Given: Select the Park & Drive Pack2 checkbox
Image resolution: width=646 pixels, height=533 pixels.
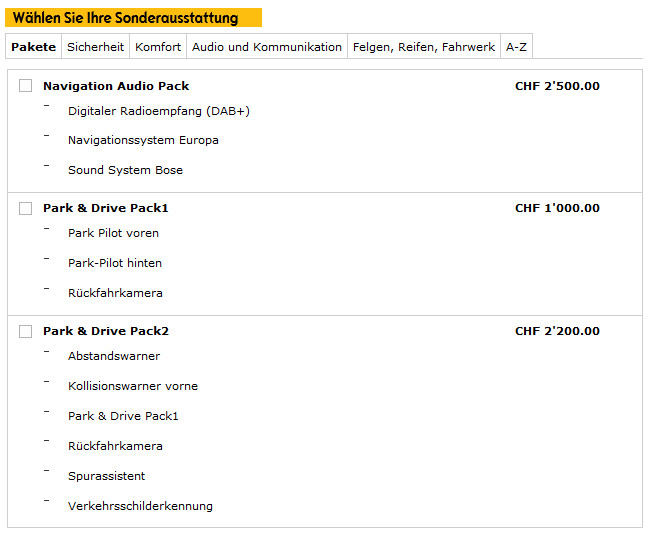Looking at the screenshot, I should (x=26, y=331).
